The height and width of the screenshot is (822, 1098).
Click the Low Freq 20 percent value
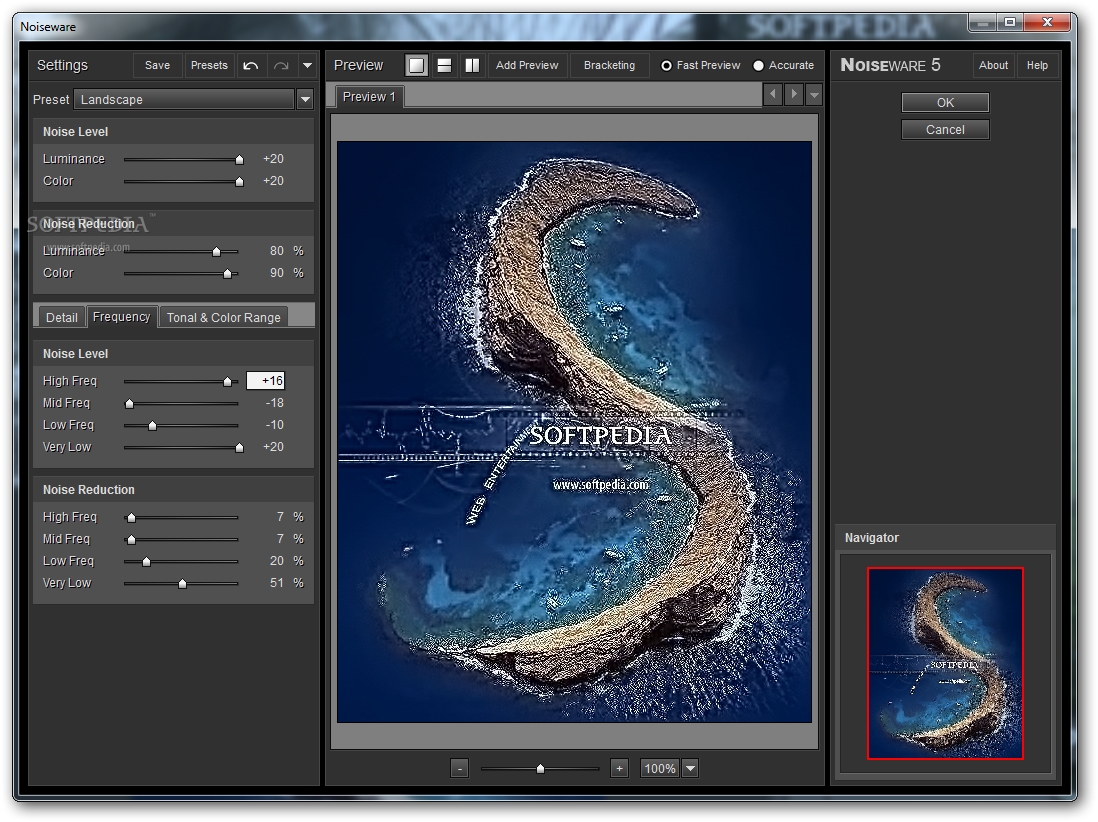coord(277,561)
